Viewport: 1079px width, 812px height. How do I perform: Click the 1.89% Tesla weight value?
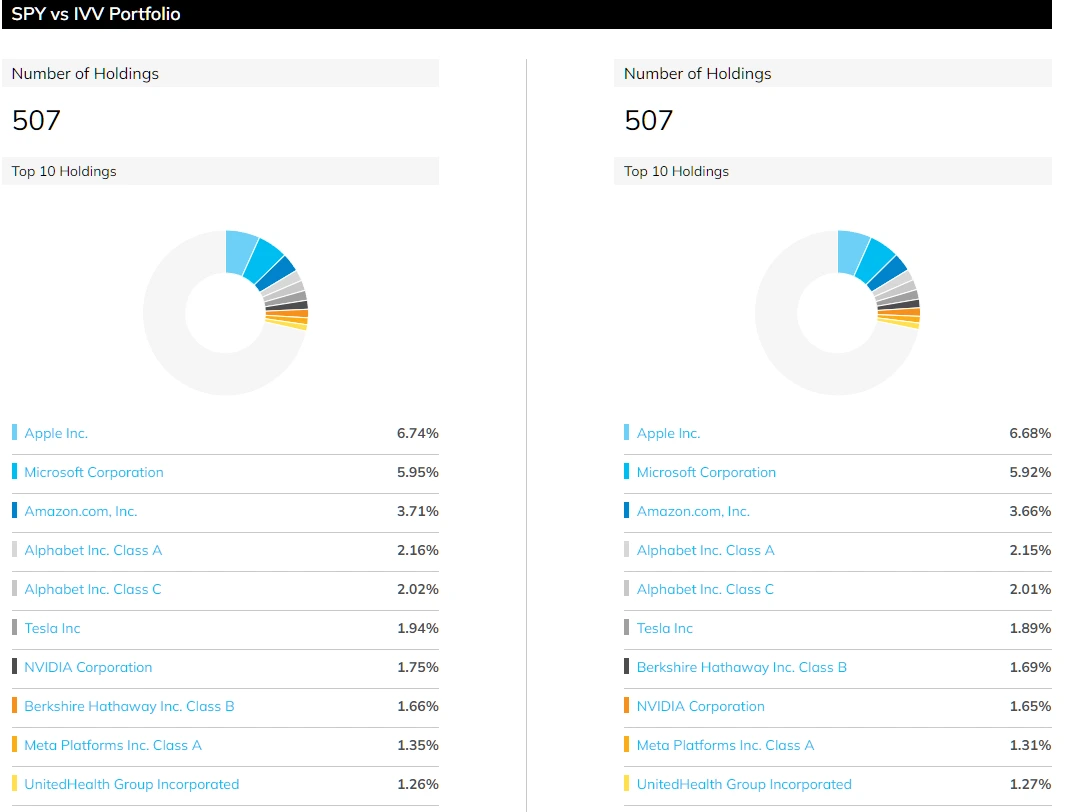click(x=1030, y=628)
